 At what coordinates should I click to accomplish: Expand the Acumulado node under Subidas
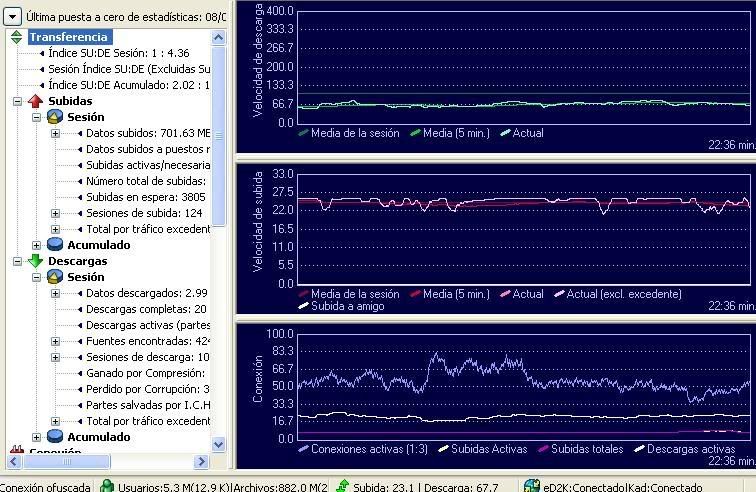pos(36,245)
